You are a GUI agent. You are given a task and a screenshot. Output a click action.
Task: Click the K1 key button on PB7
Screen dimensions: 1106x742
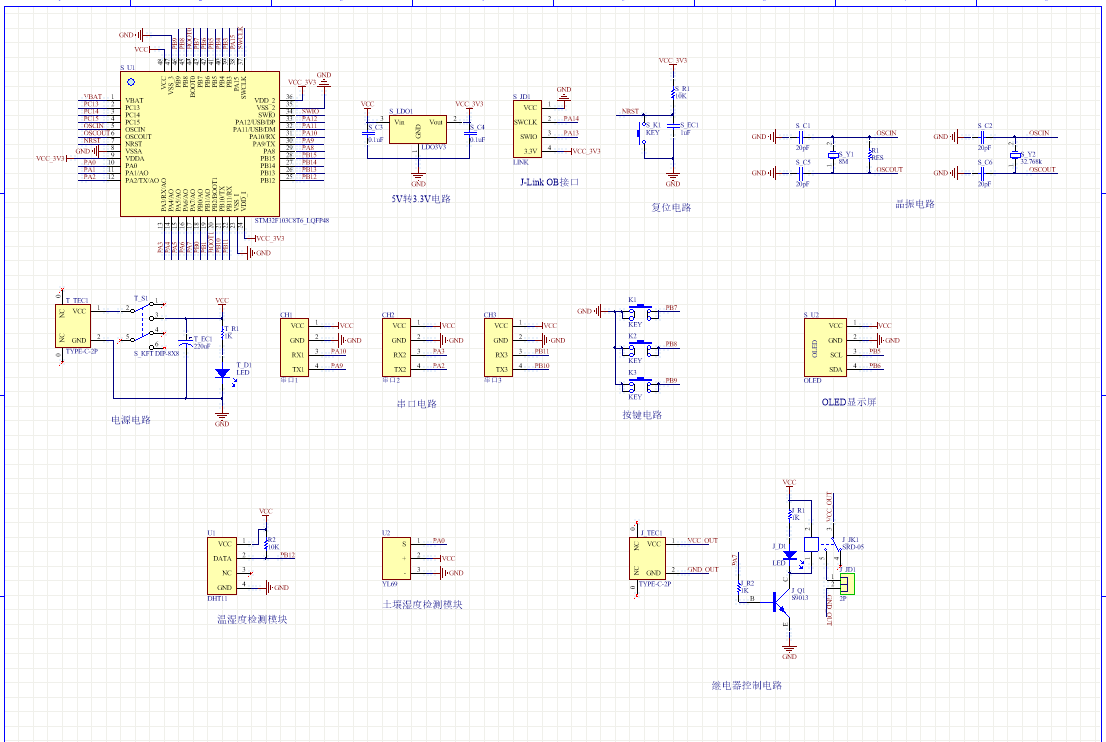(641, 312)
